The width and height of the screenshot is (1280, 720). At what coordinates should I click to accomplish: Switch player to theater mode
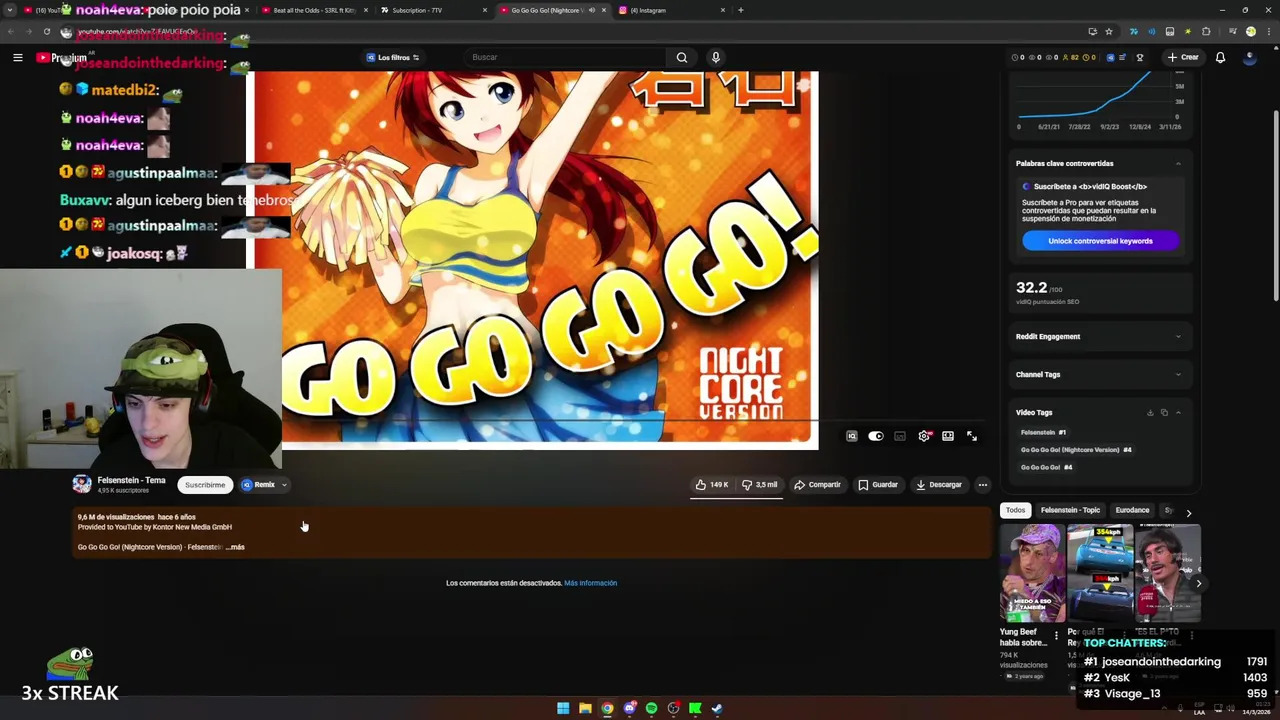coord(948,436)
